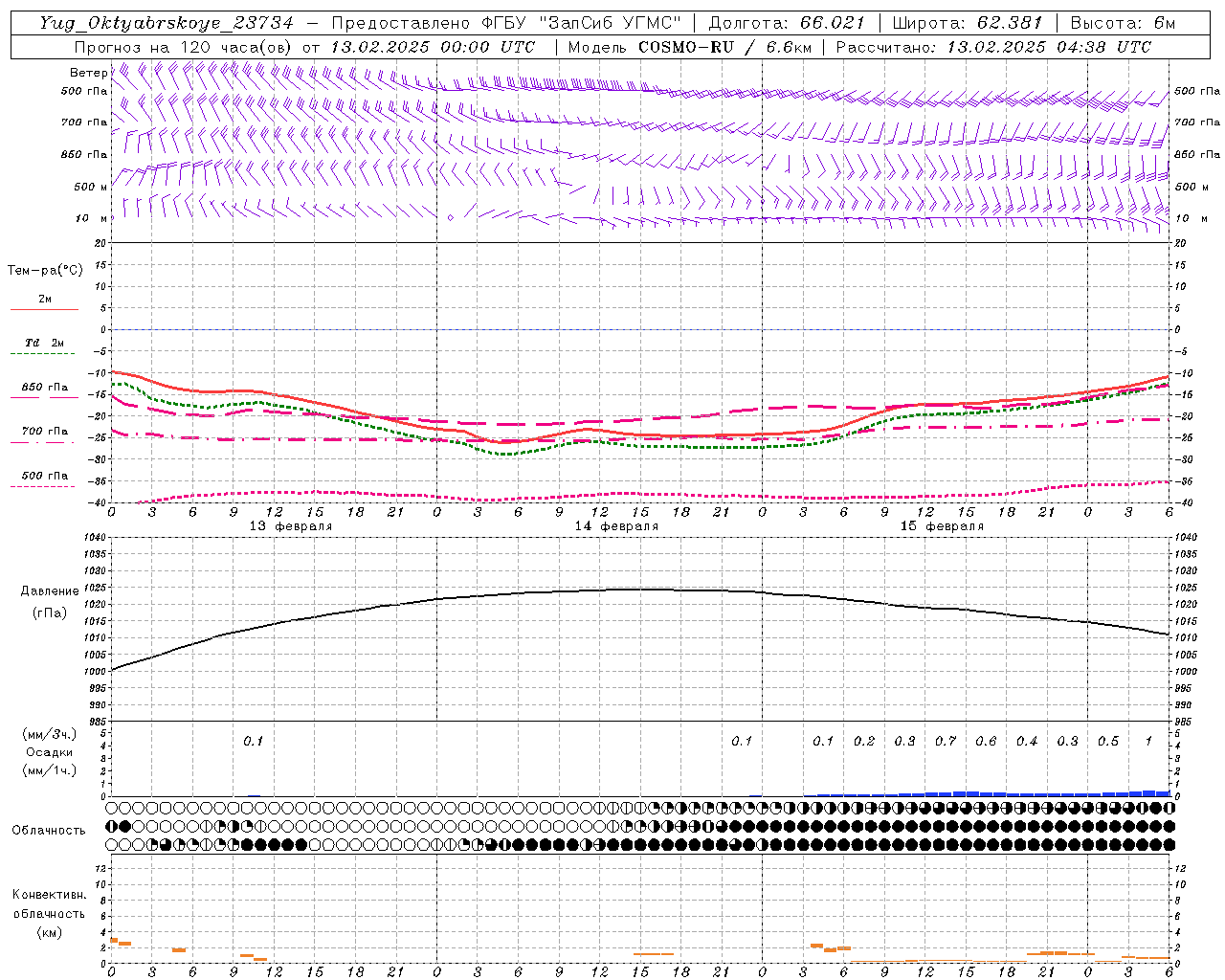Click the 500 гПа temperature legend entry

(44, 475)
